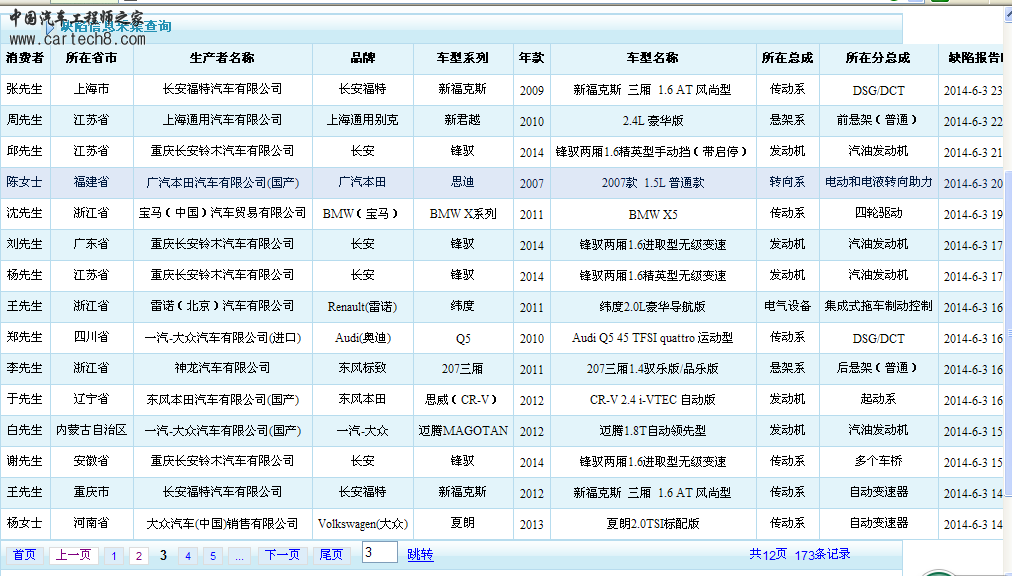
Task: Select the highlighted 陈女士 row
Action: coord(502,183)
